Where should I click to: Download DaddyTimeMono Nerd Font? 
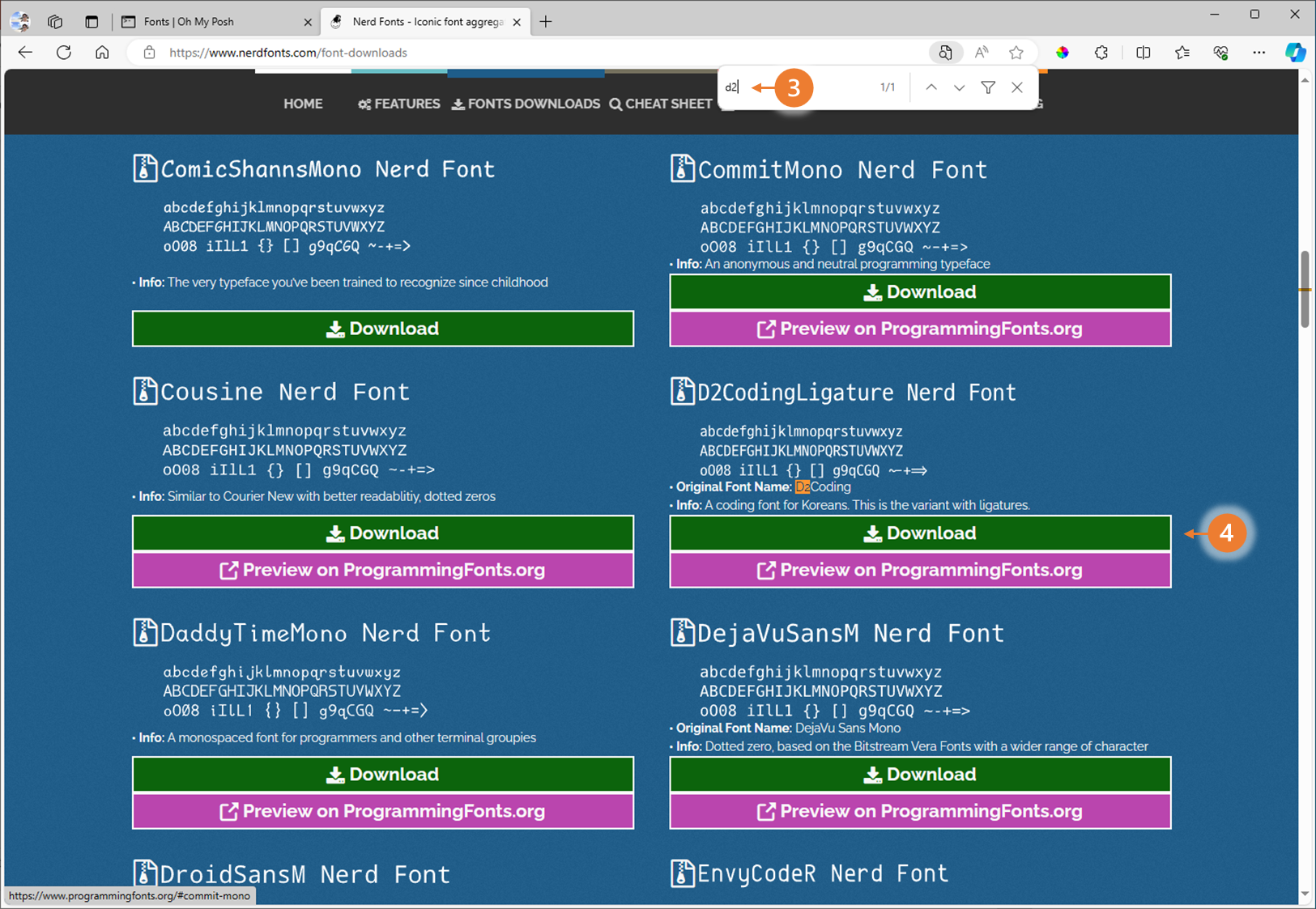383,775
